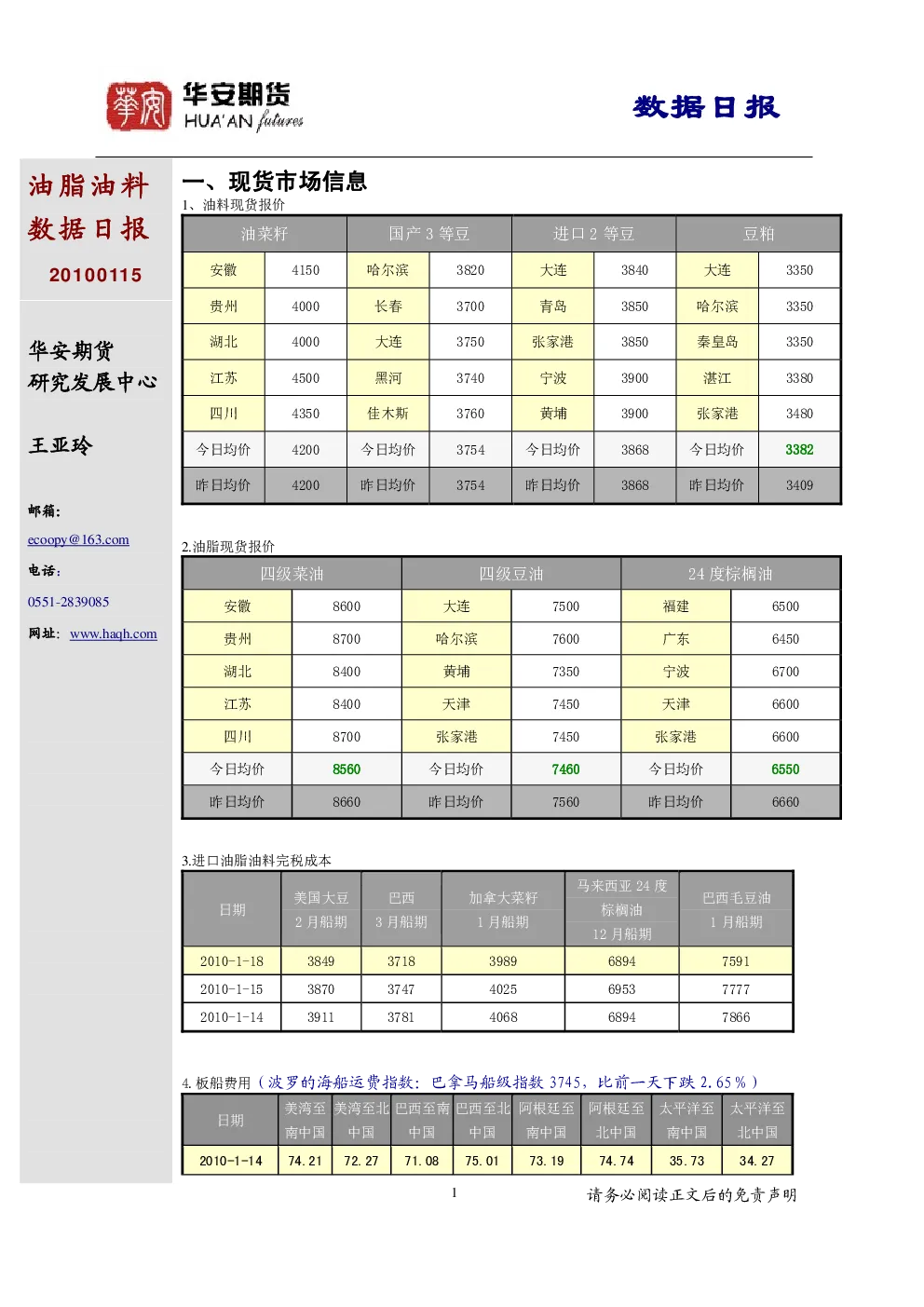Screen dimensions: 924x1307
Task: Click the 美国大豆 2 月船期 column header
Action: (x=321, y=909)
